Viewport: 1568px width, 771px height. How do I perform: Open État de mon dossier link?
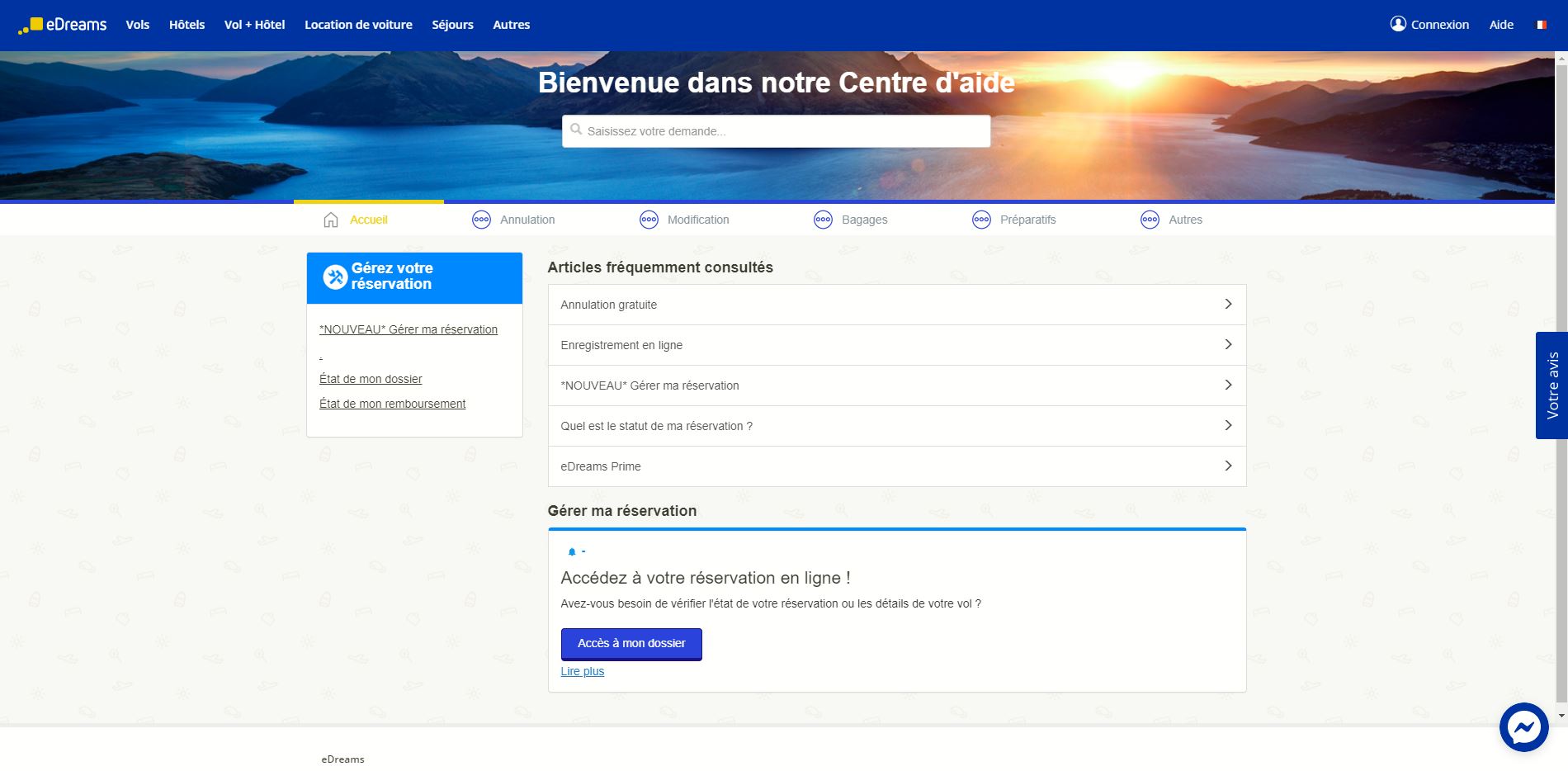[x=371, y=379]
